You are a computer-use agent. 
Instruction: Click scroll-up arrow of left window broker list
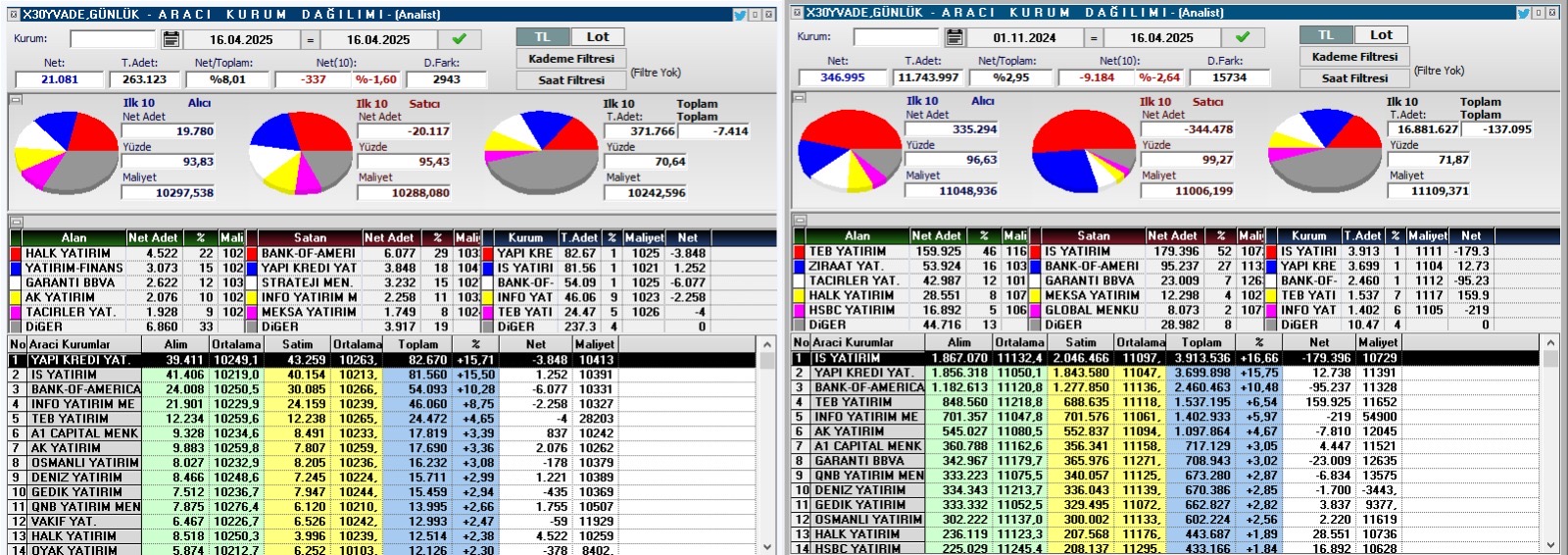coord(766,345)
